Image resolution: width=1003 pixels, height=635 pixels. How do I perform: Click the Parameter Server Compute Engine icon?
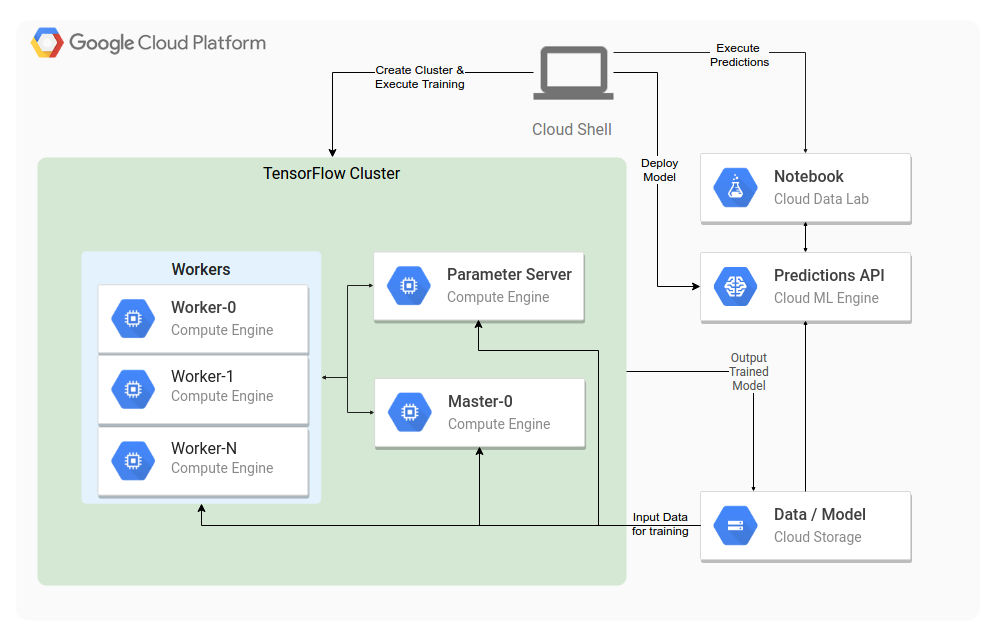408,286
